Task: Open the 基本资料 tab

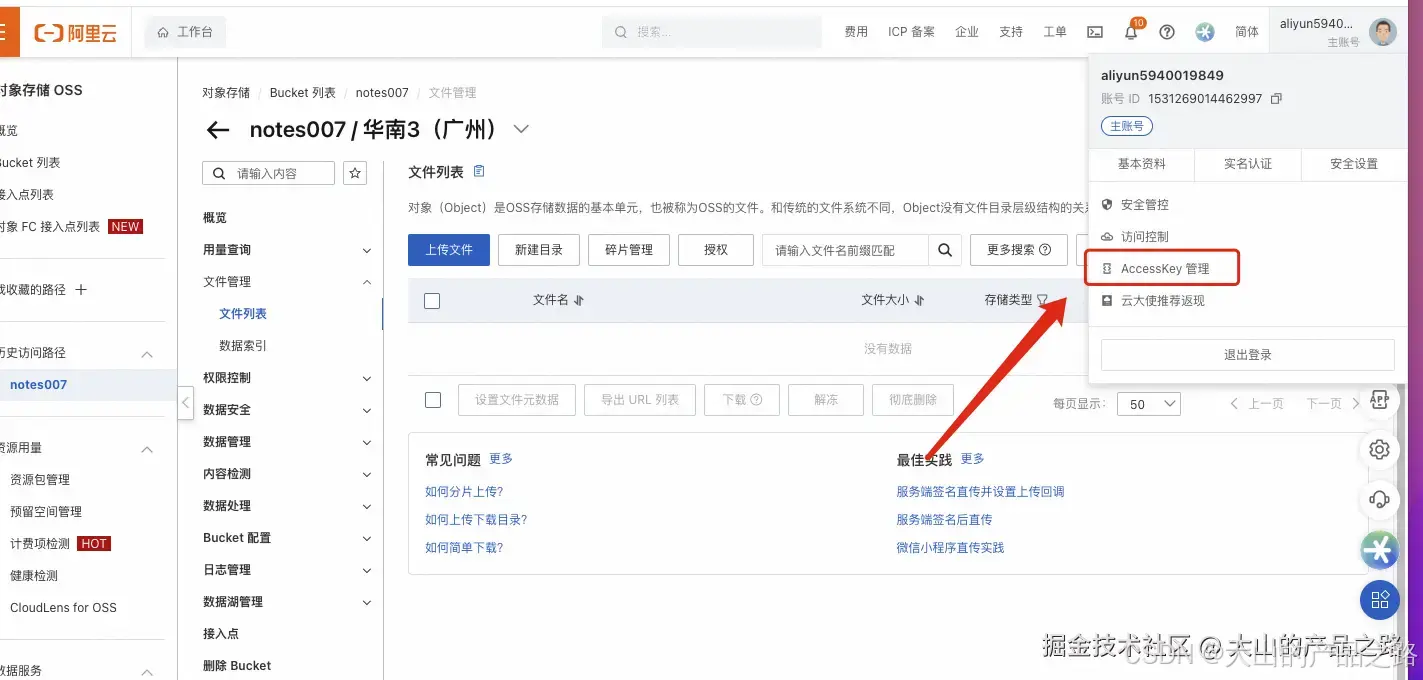Action: 1141,164
